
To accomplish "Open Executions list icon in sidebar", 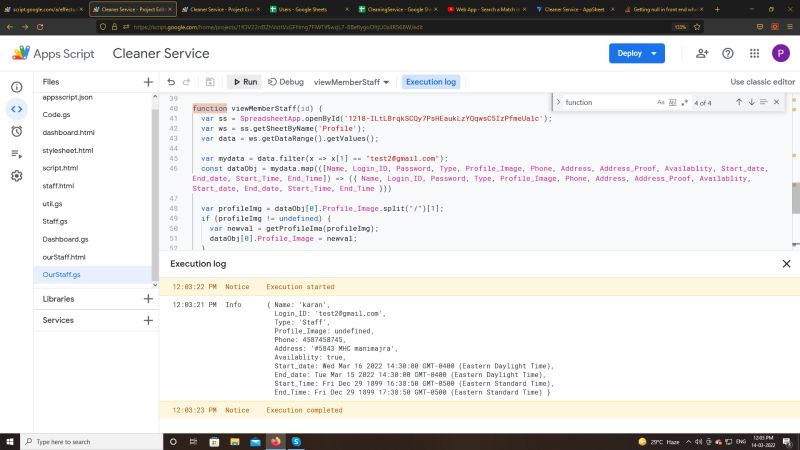I will coord(17,154).
